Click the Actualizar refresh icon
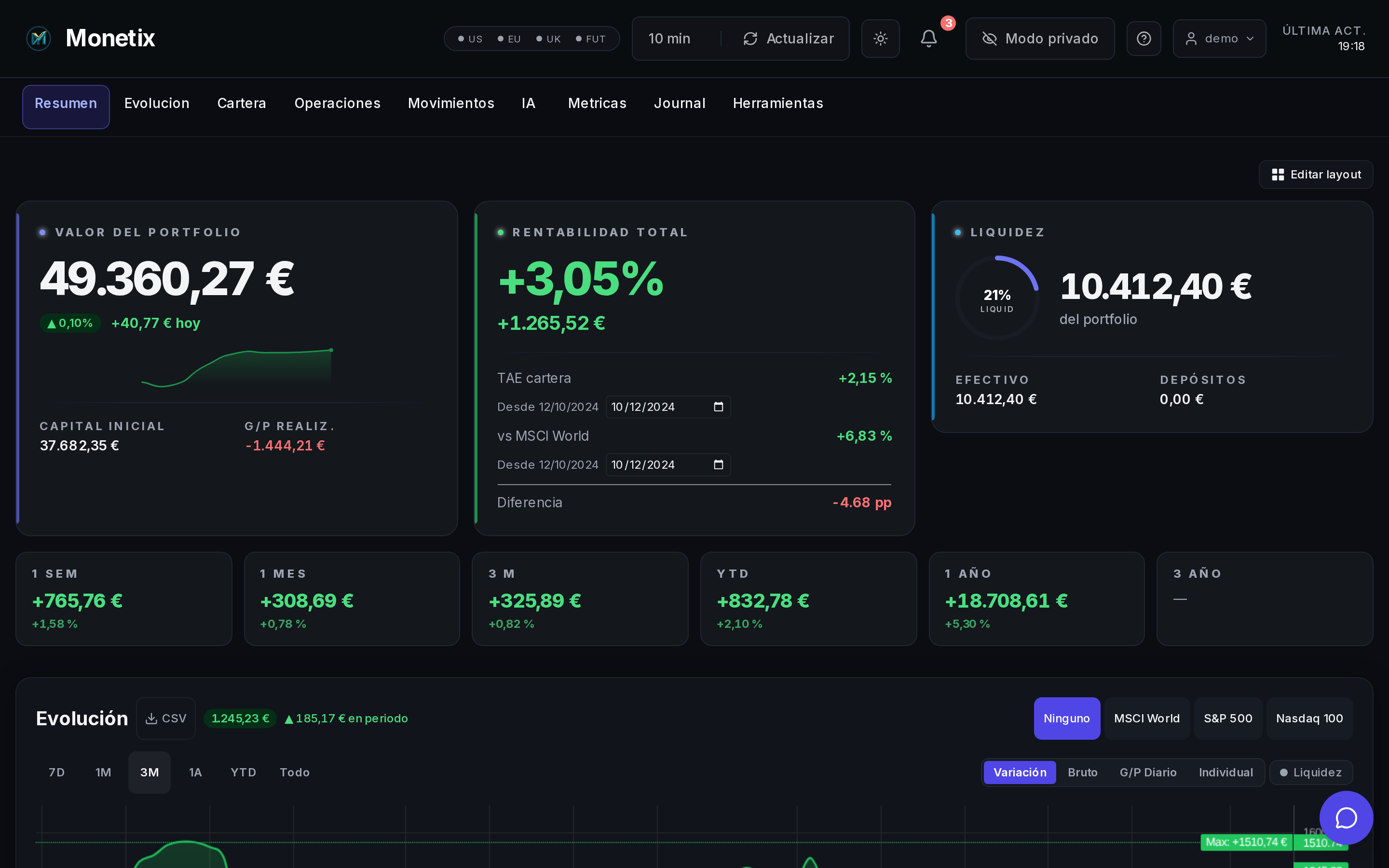 749,39
